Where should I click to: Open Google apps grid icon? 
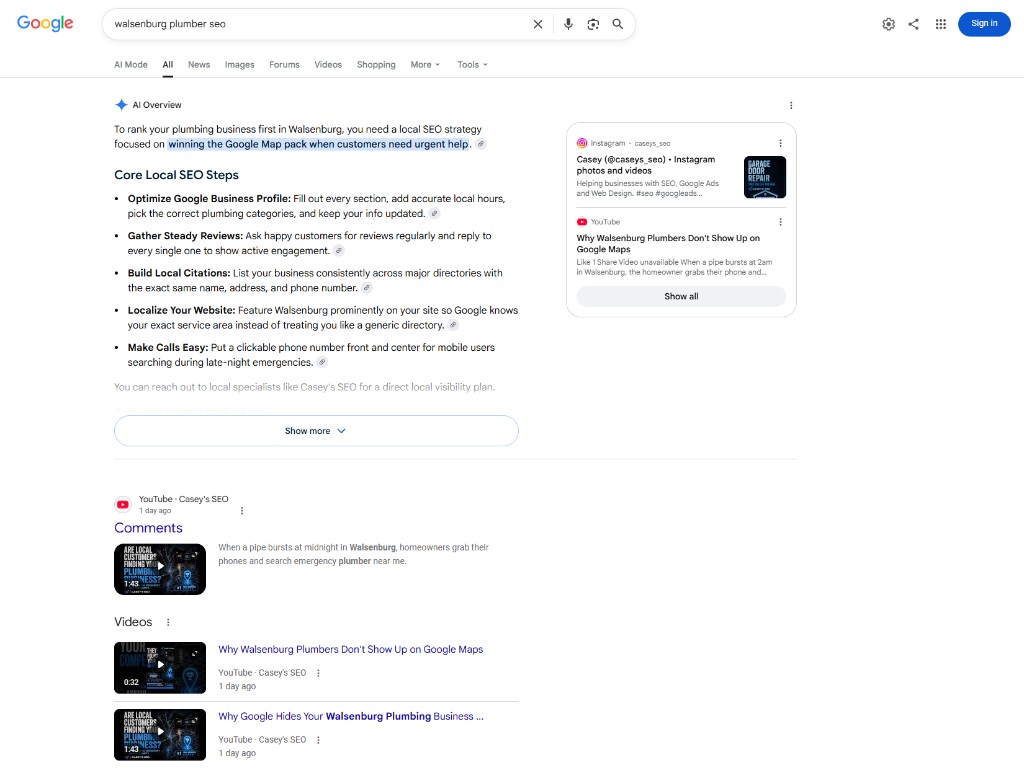[x=940, y=24]
